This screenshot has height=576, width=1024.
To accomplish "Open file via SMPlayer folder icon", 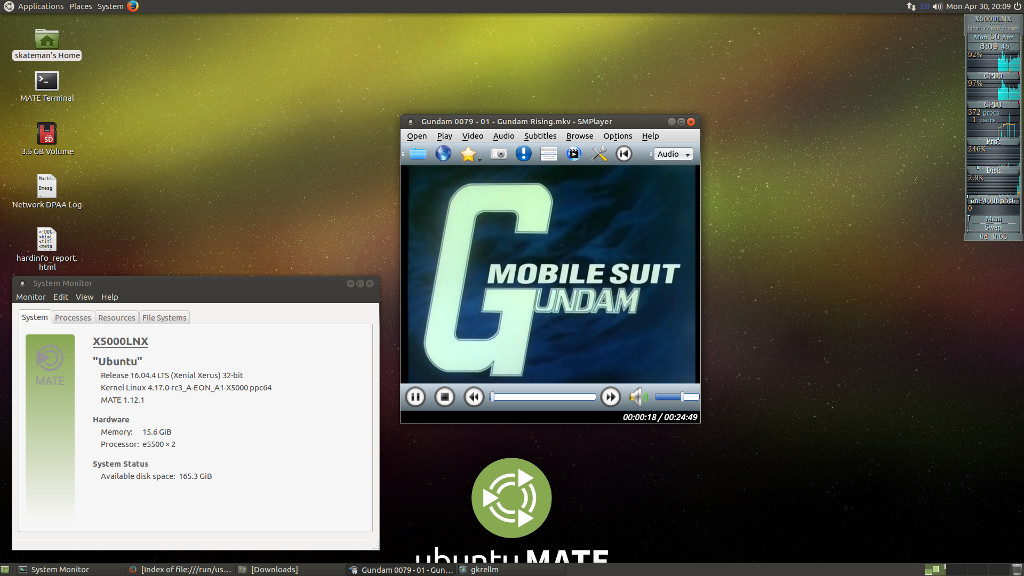I will pos(418,154).
